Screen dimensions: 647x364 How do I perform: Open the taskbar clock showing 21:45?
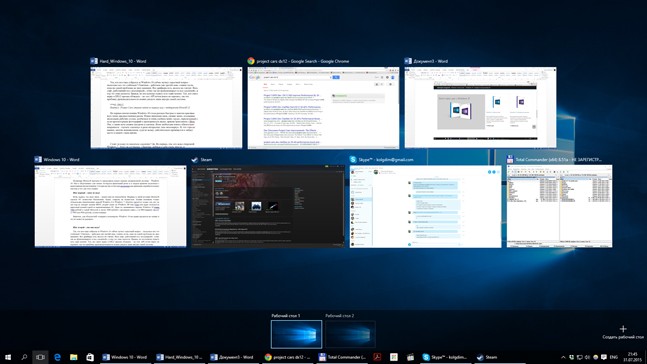(x=633, y=357)
